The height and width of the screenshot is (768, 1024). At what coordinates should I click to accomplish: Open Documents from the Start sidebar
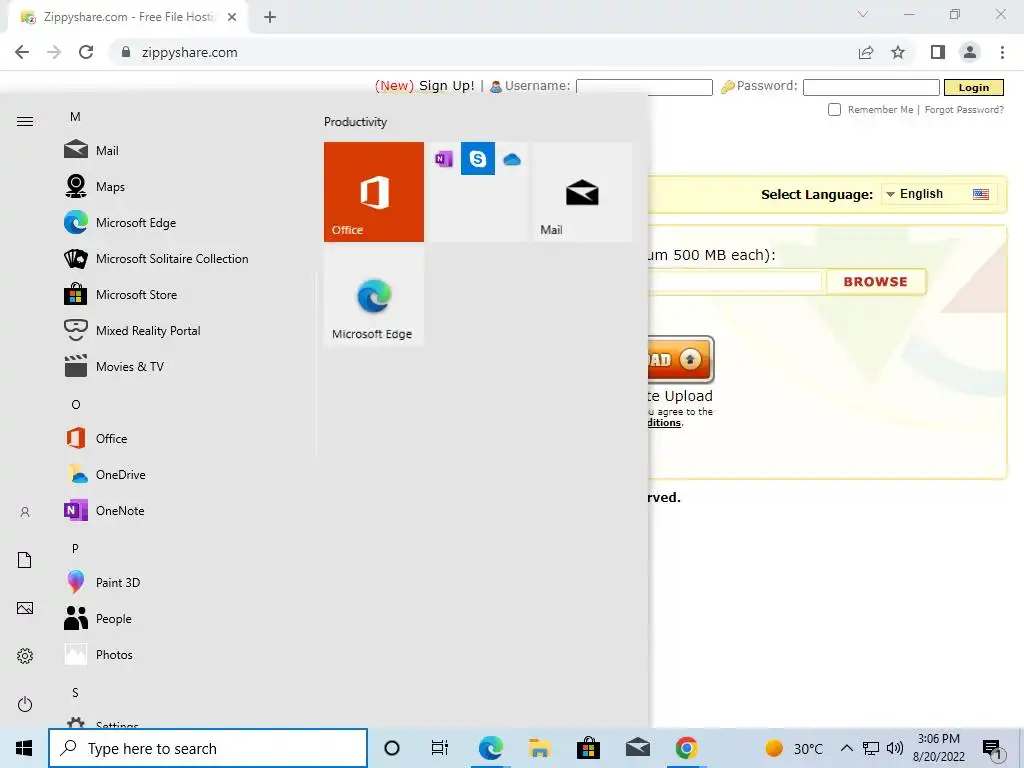tap(25, 560)
